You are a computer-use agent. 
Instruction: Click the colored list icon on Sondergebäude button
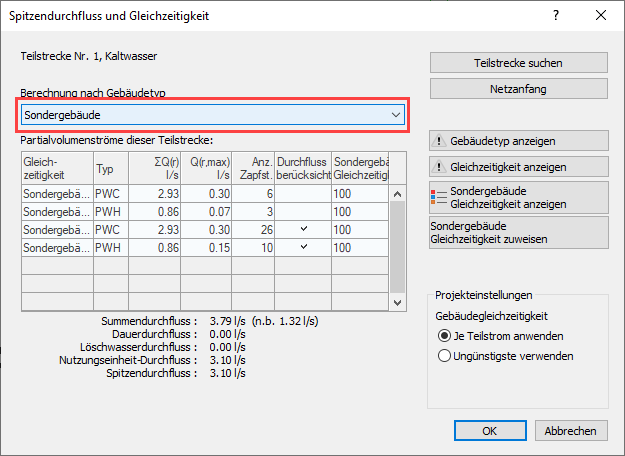(438, 197)
